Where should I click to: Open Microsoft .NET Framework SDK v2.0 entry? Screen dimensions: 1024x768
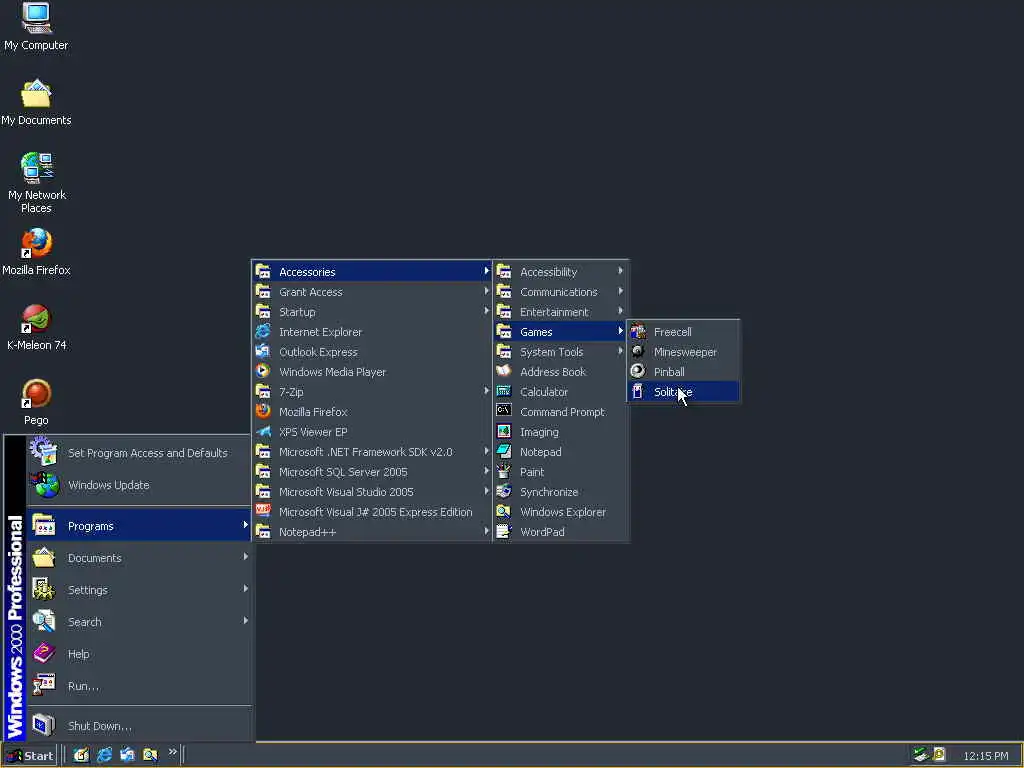[372, 451]
